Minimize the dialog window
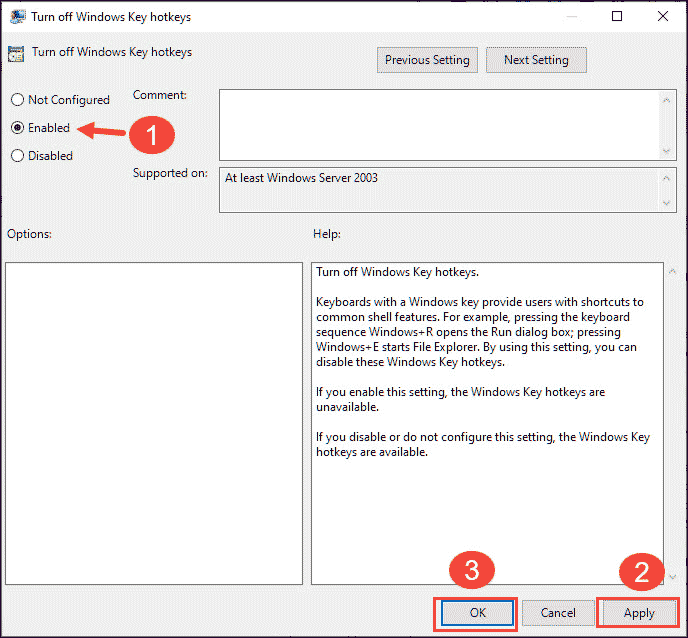This screenshot has width=688, height=638. click(x=571, y=16)
